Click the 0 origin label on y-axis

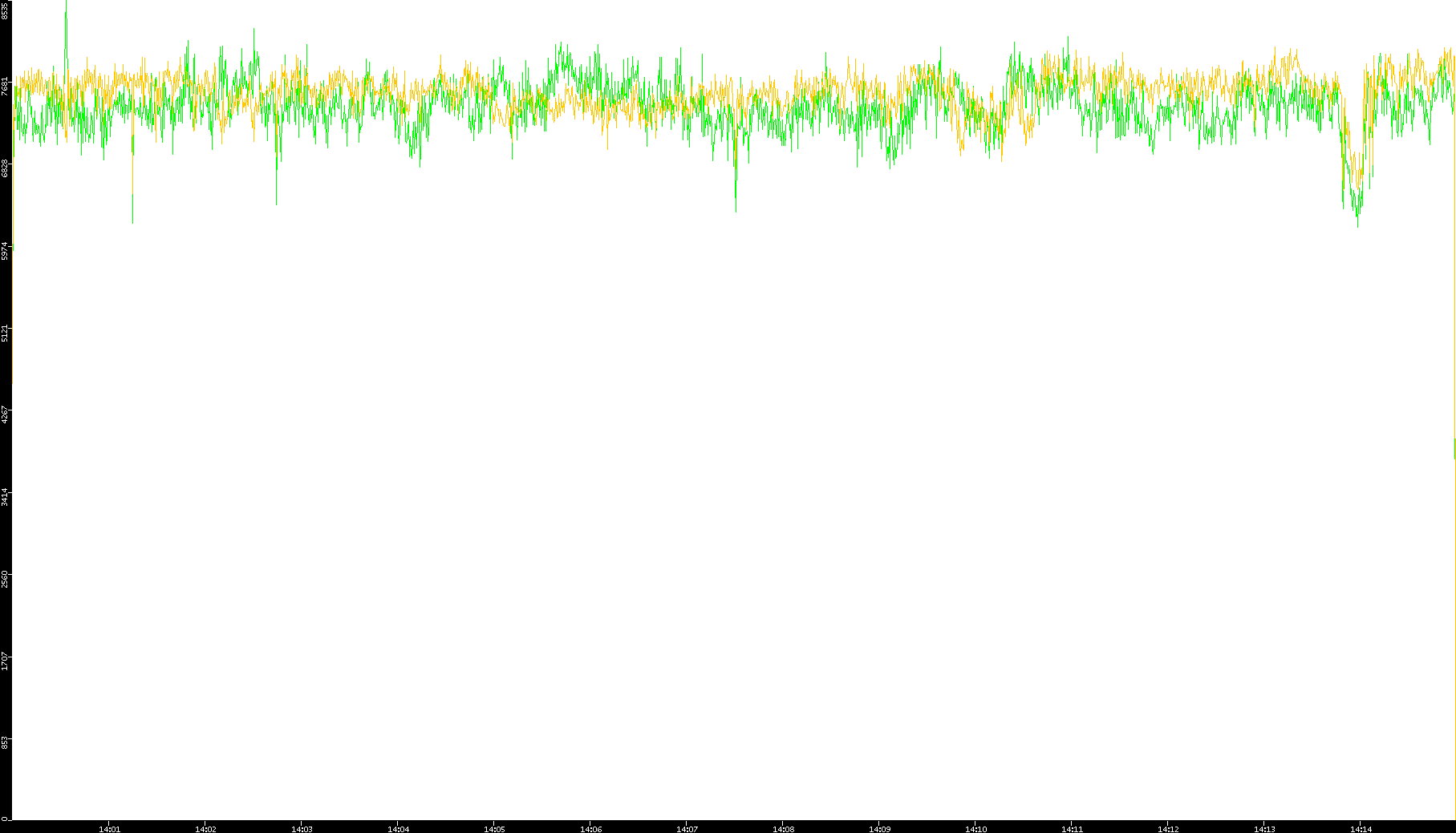[5, 819]
